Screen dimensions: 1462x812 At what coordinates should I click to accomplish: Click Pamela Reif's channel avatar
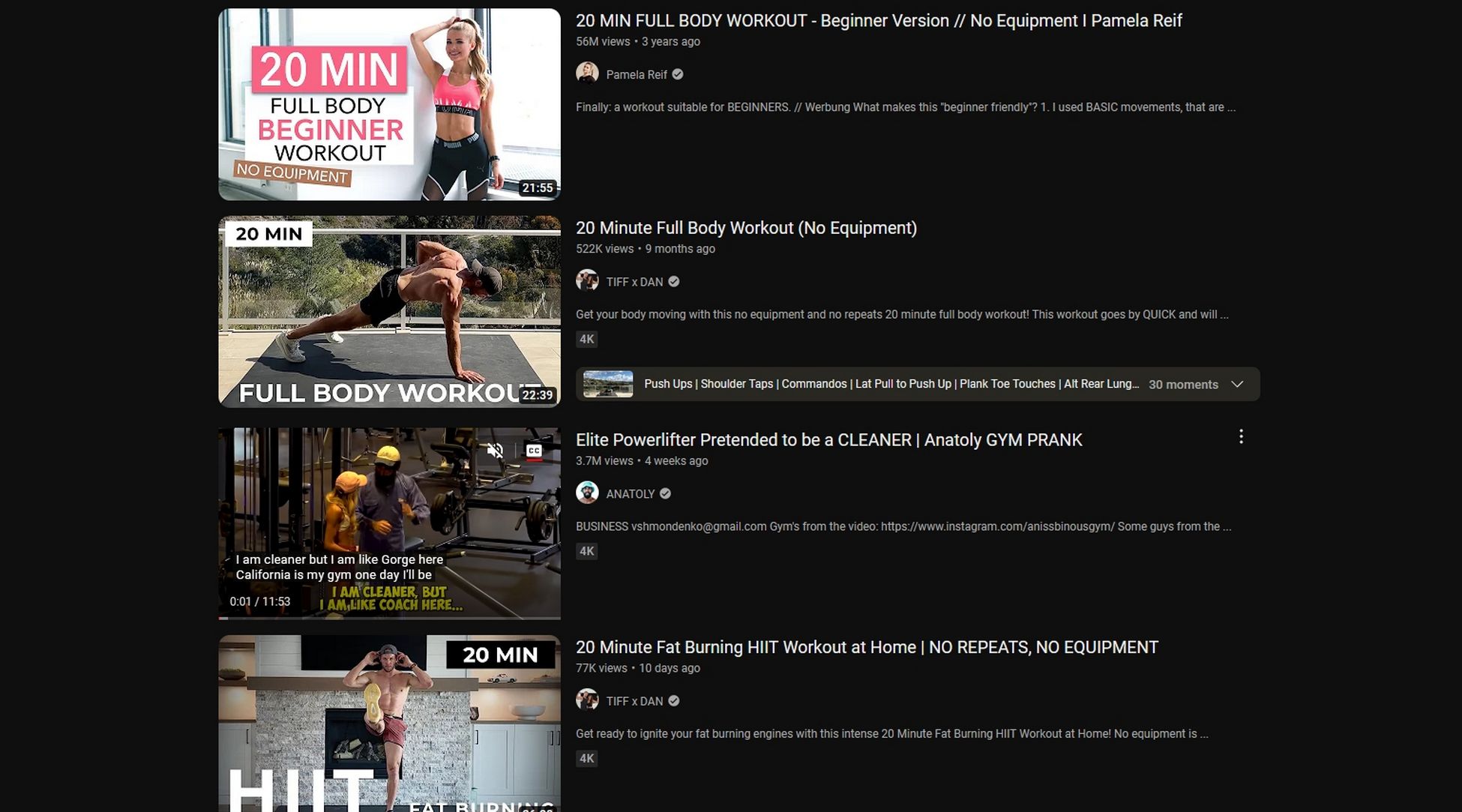pyautogui.click(x=588, y=73)
